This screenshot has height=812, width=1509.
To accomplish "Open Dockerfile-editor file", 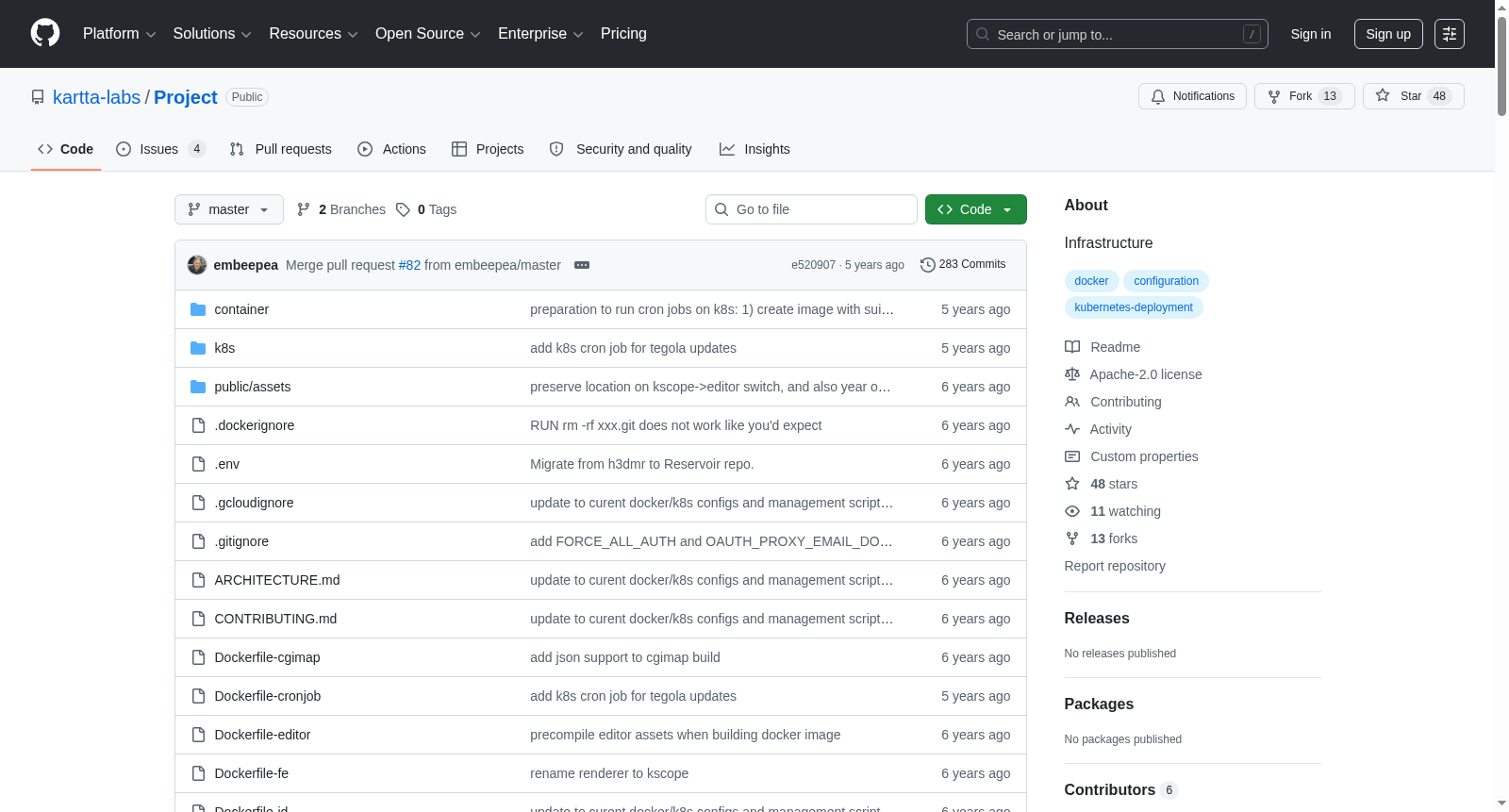I will point(262,735).
